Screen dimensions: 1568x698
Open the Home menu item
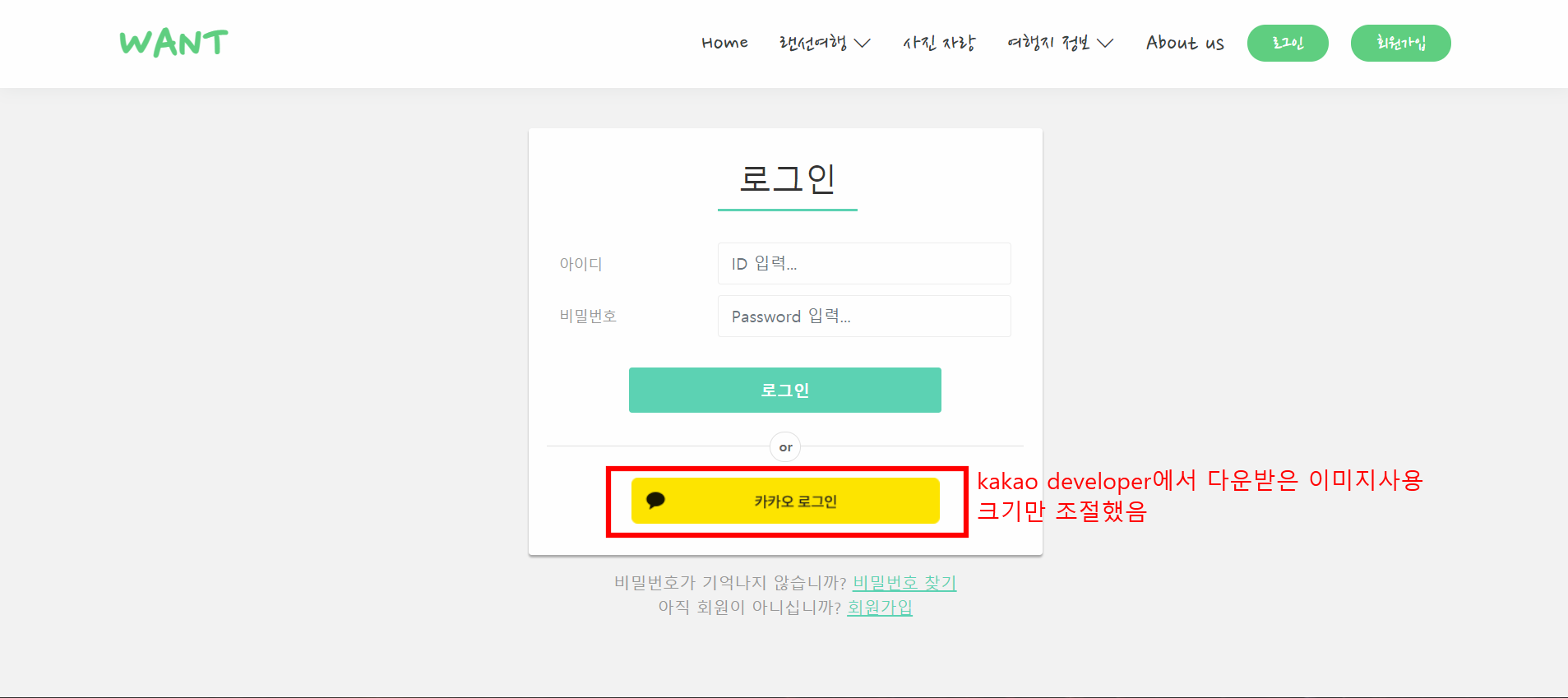tap(724, 43)
